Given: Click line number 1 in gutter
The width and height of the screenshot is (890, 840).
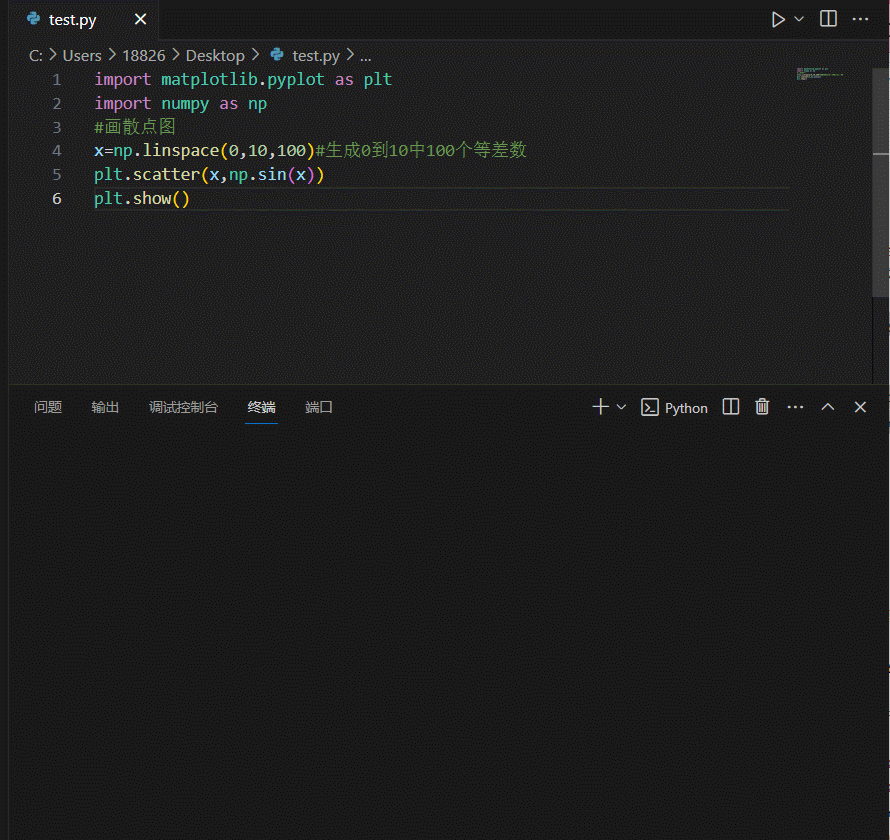Looking at the screenshot, I should (57, 79).
